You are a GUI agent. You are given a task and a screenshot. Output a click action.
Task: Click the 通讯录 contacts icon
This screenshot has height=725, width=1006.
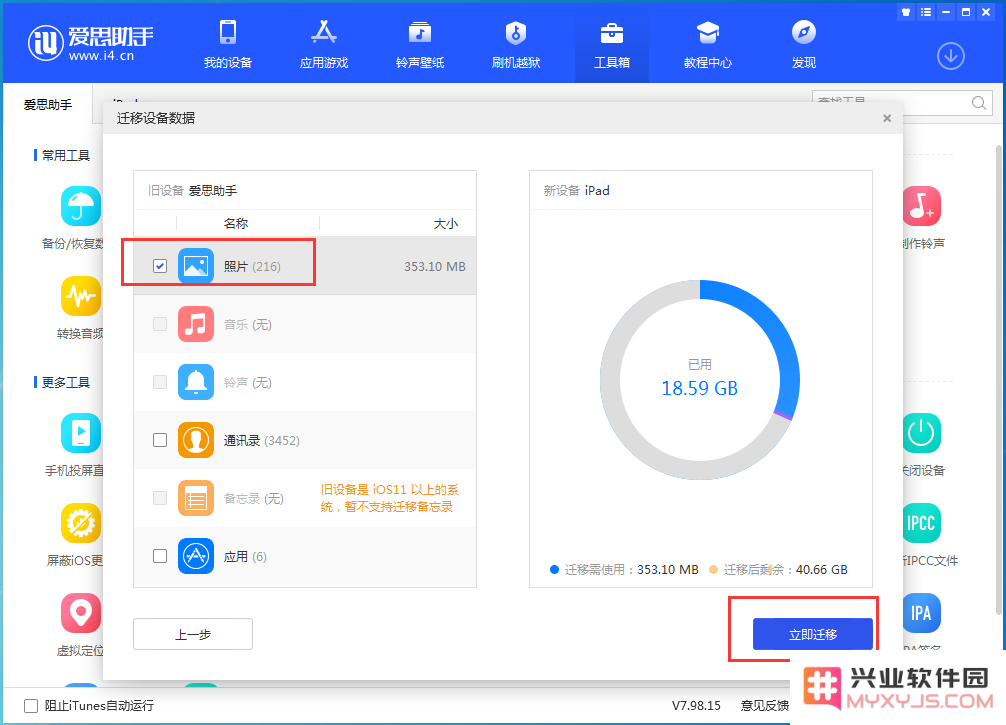pos(196,440)
